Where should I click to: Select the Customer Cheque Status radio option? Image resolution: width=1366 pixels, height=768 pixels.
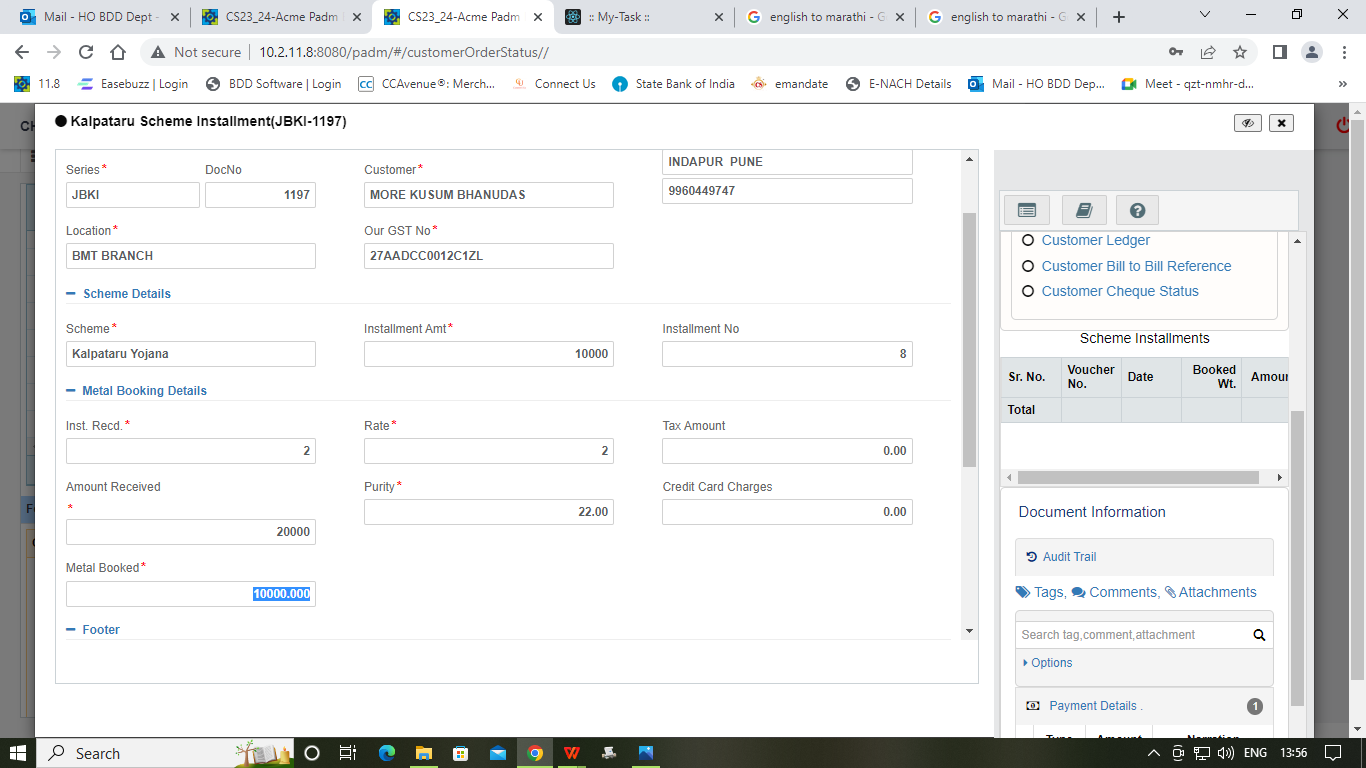pyautogui.click(x=1027, y=292)
